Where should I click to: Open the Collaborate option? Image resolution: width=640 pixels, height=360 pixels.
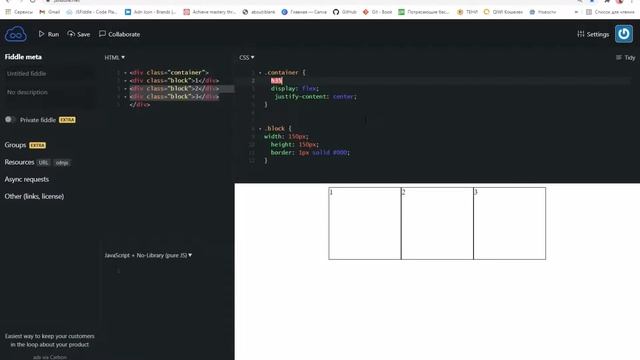click(120, 34)
